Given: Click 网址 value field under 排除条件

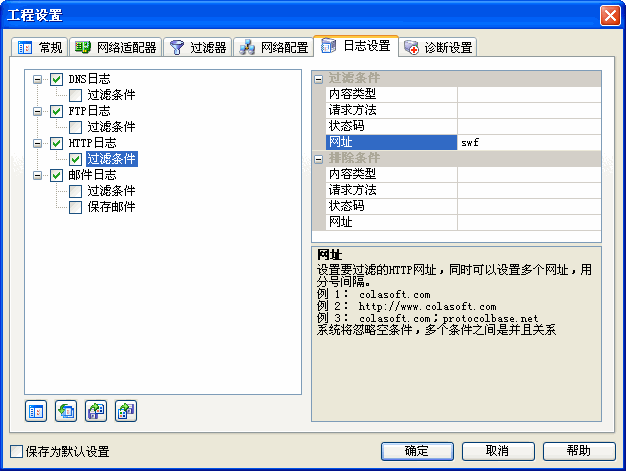Looking at the screenshot, I should pyautogui.click(x=529, y=222).
